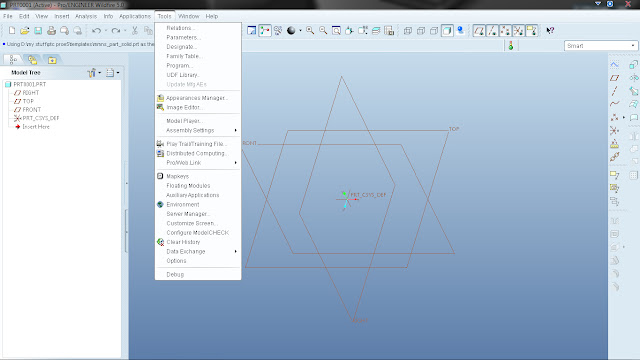Click the Print icon in toolbar

pos(51,31)
